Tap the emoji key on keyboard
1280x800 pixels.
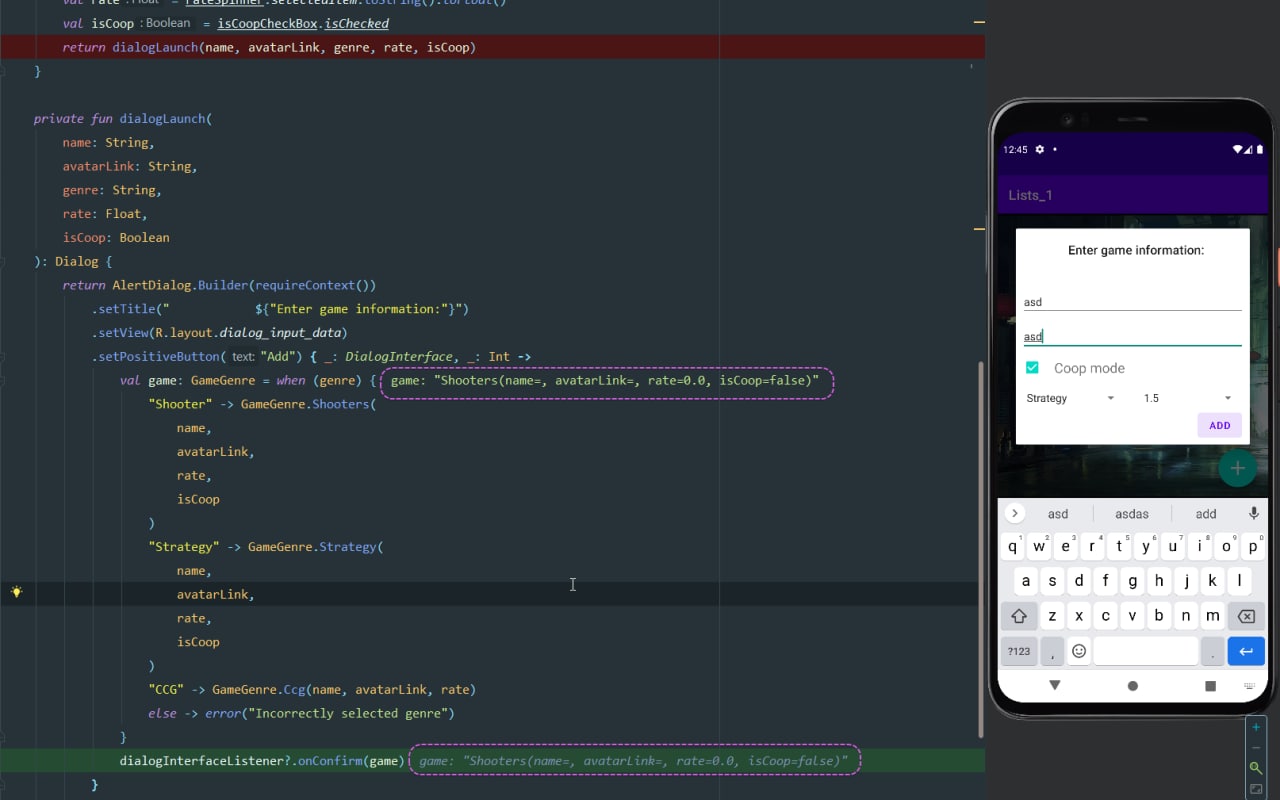(1079, 651)
